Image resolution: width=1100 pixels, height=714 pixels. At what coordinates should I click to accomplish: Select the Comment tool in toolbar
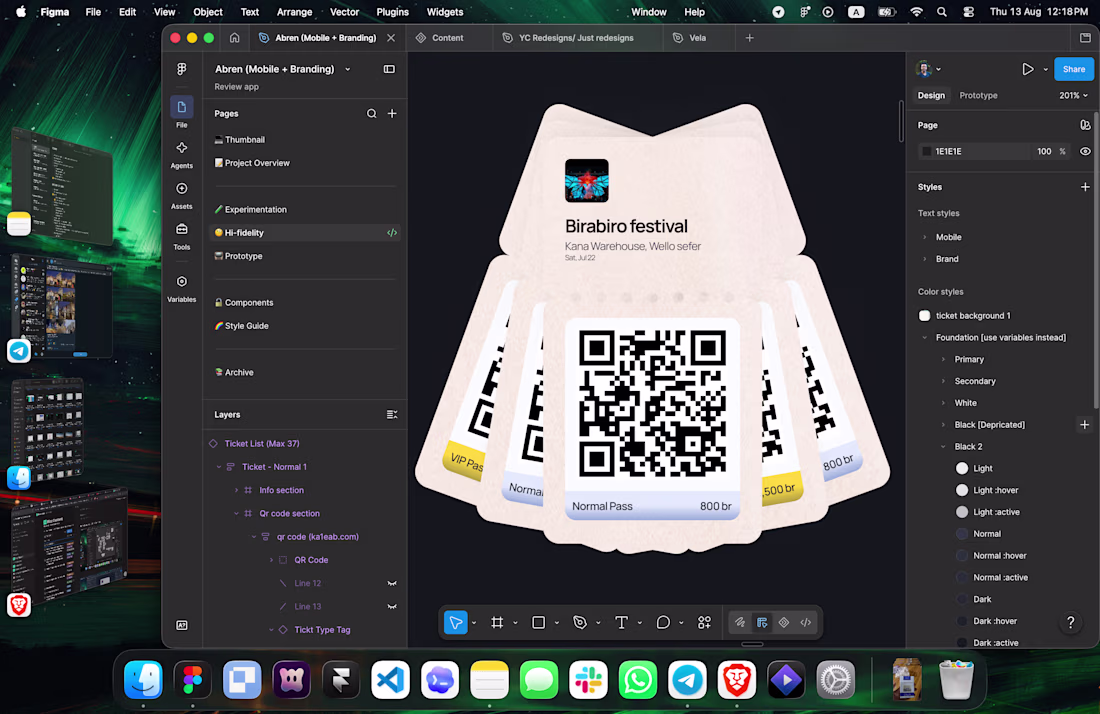[663, 622]
